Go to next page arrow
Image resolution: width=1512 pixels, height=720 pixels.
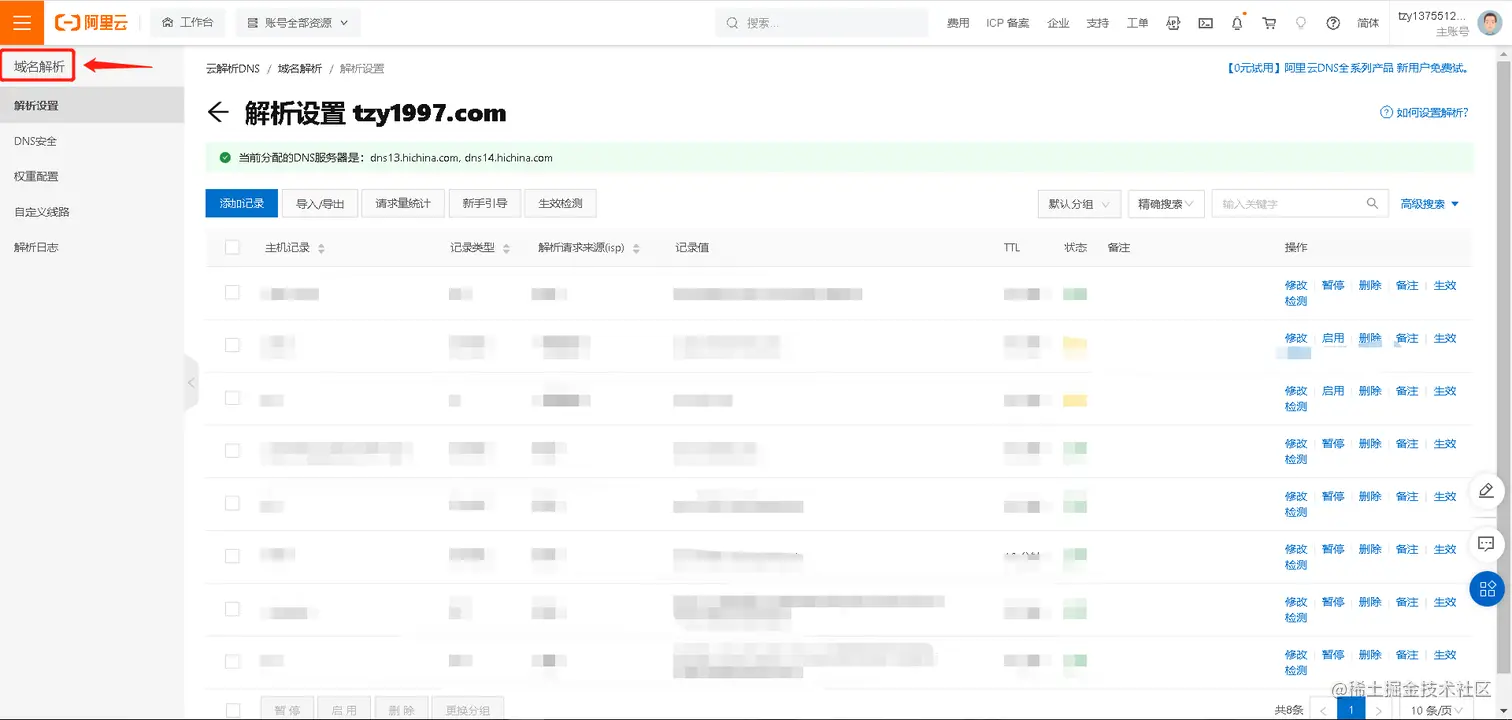(1378, 710)
